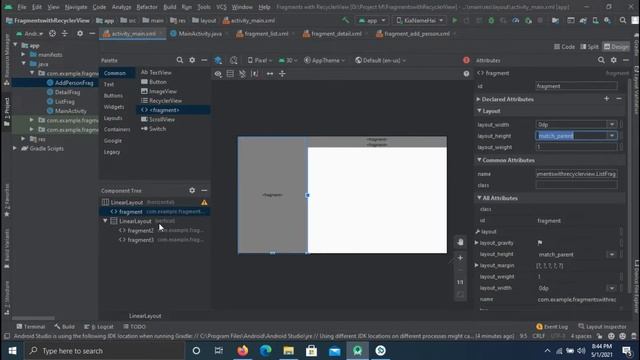The image size is (640, 360).
Task: Open Attributes panel settings gear
Action: click(613, 60)
